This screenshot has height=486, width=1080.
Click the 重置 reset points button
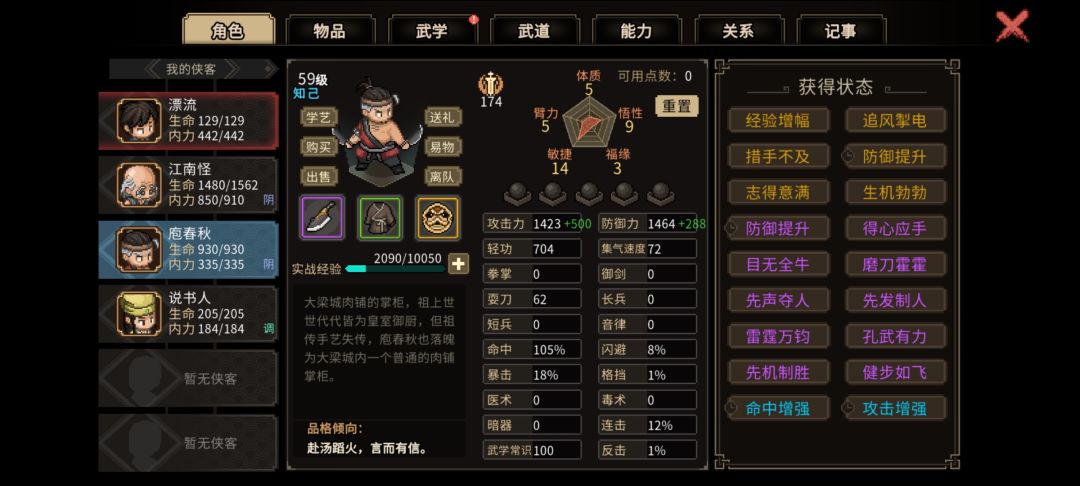676,106
